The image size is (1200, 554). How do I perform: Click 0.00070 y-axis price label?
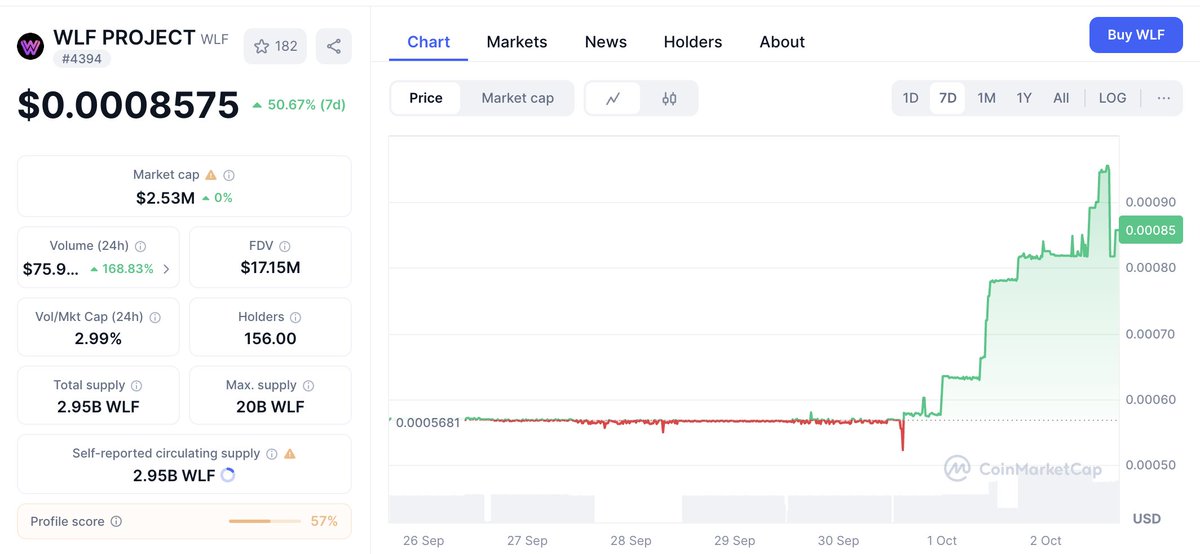pos(1150,334)
